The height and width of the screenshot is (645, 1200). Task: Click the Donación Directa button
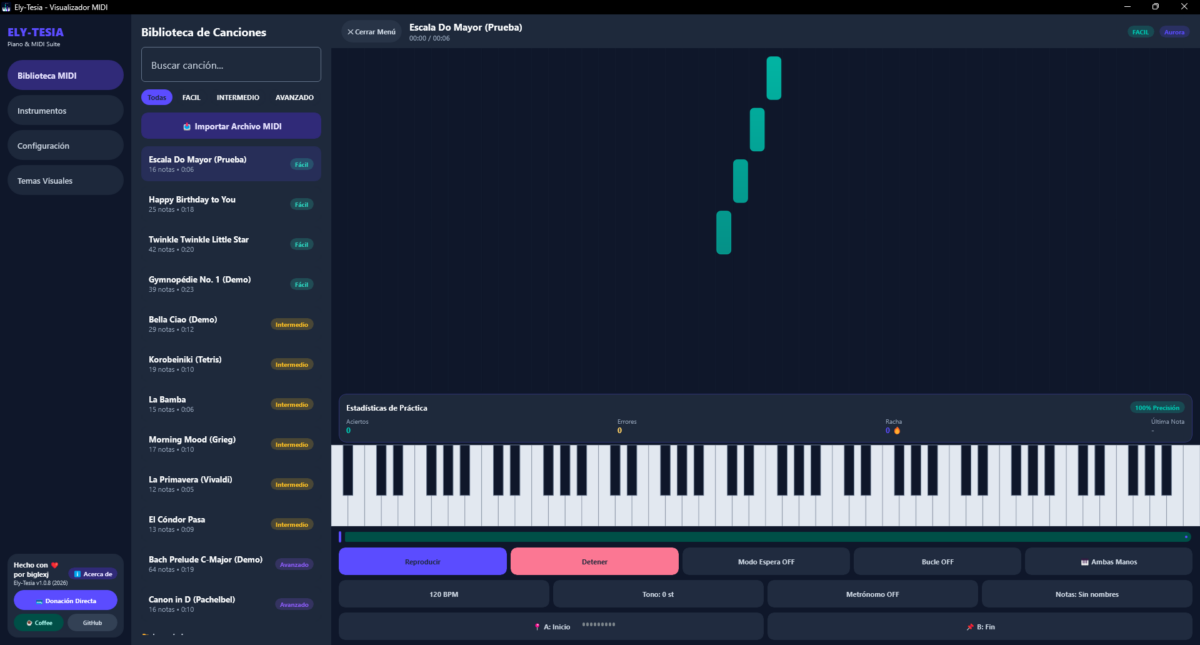[x=65, y=600]
